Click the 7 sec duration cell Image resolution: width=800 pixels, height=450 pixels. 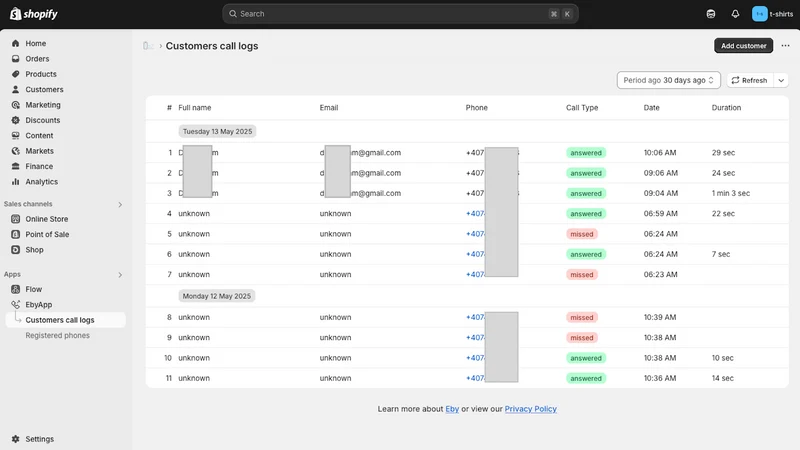point(720,254)
